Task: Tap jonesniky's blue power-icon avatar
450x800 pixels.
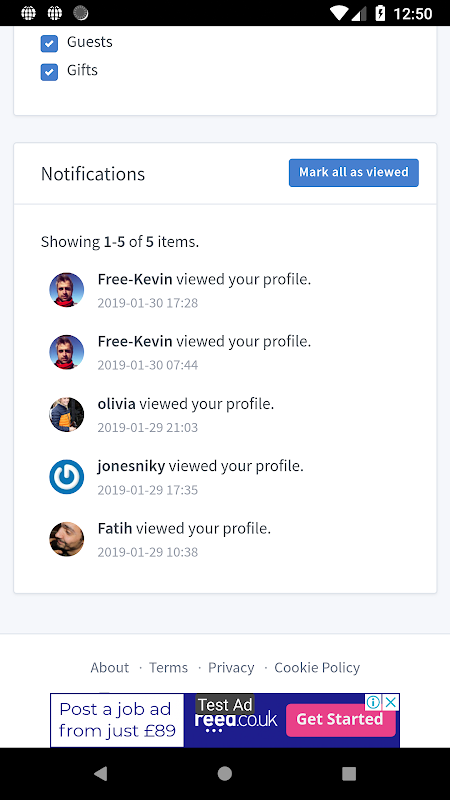Action: coord(66,477)
